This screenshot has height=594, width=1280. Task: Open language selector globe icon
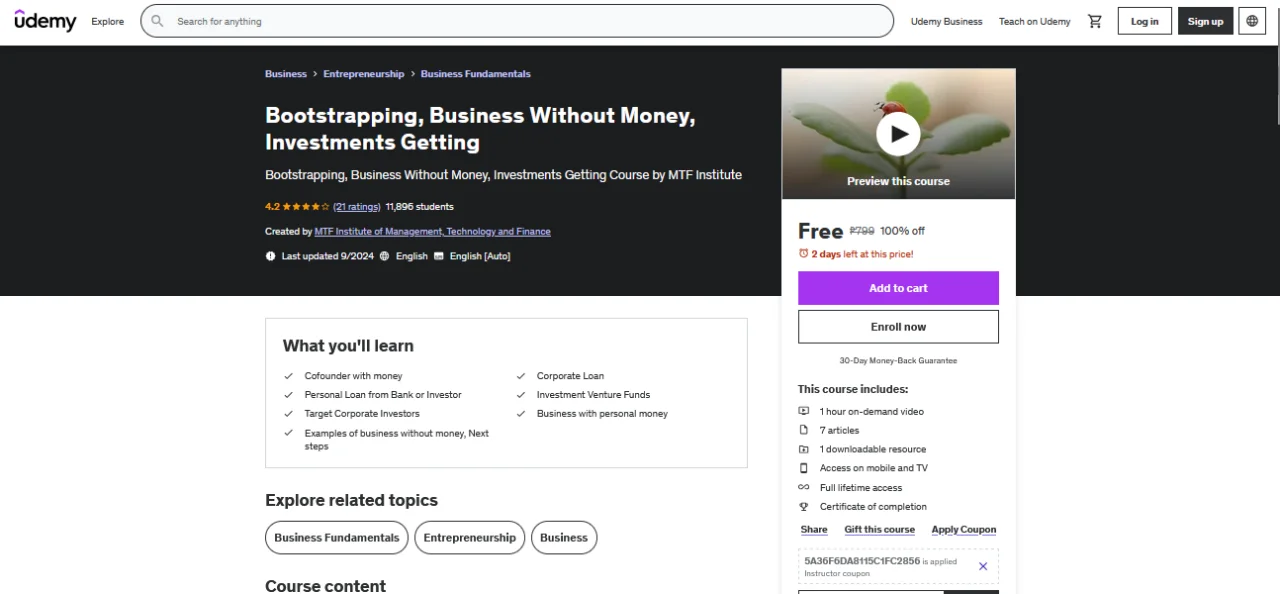1252,21
